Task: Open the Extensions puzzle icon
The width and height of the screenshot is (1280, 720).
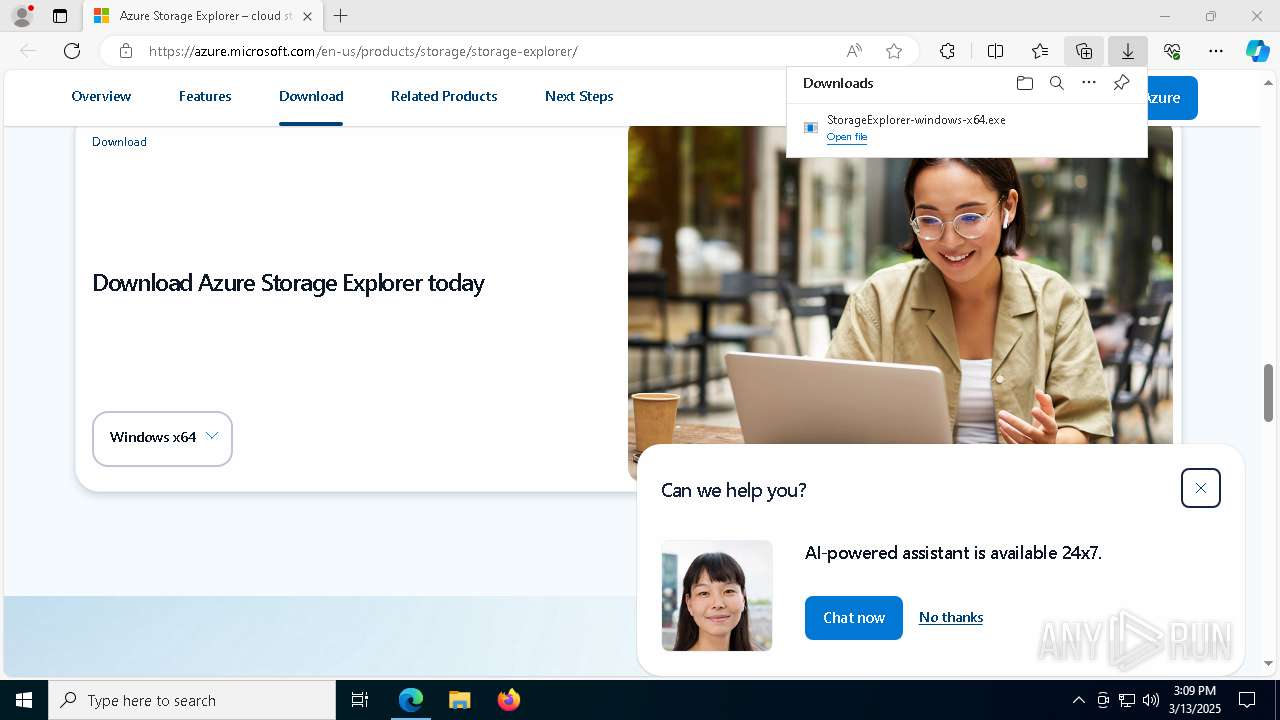Action: (x=947, y=51)
